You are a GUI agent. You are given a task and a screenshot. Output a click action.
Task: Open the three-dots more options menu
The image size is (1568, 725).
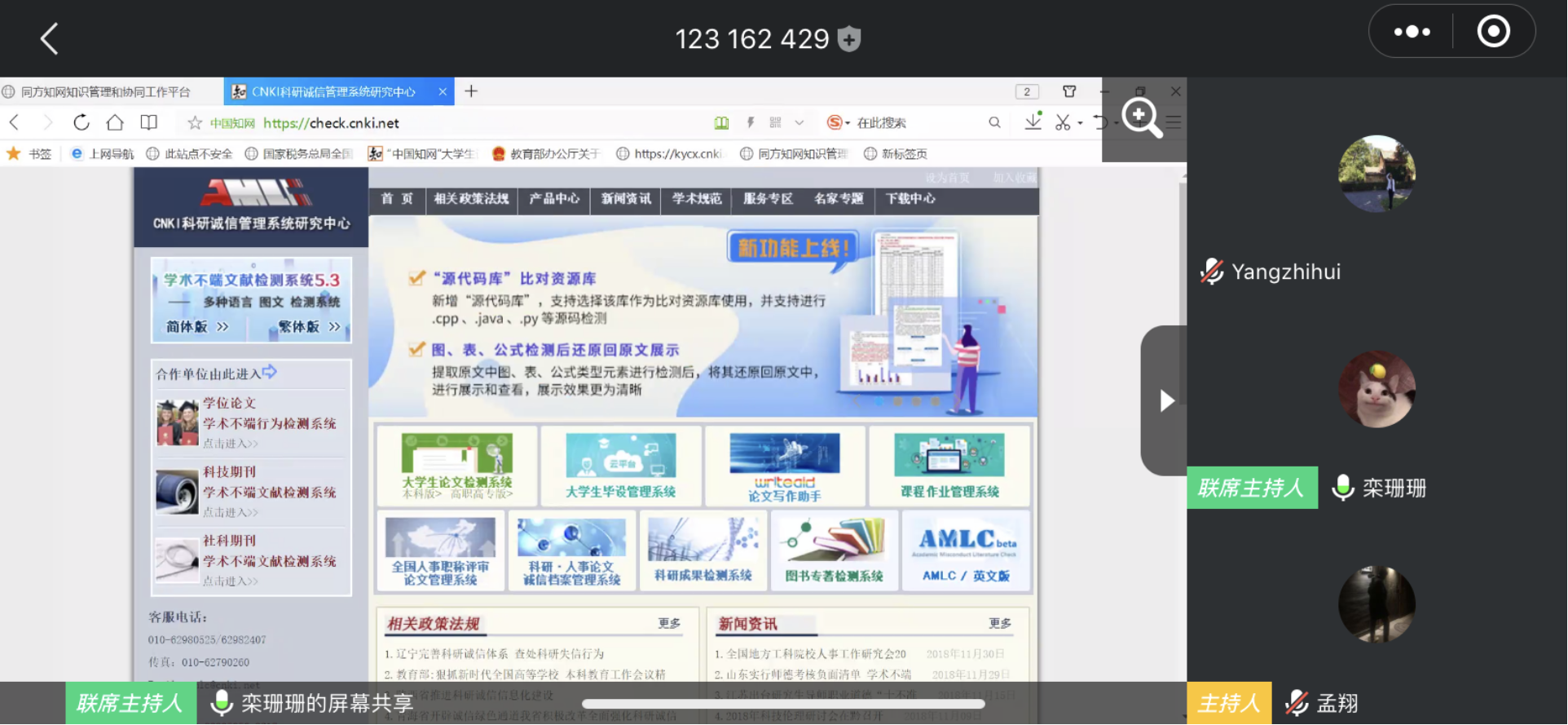pyautogui.click(x=1412, y=32)
